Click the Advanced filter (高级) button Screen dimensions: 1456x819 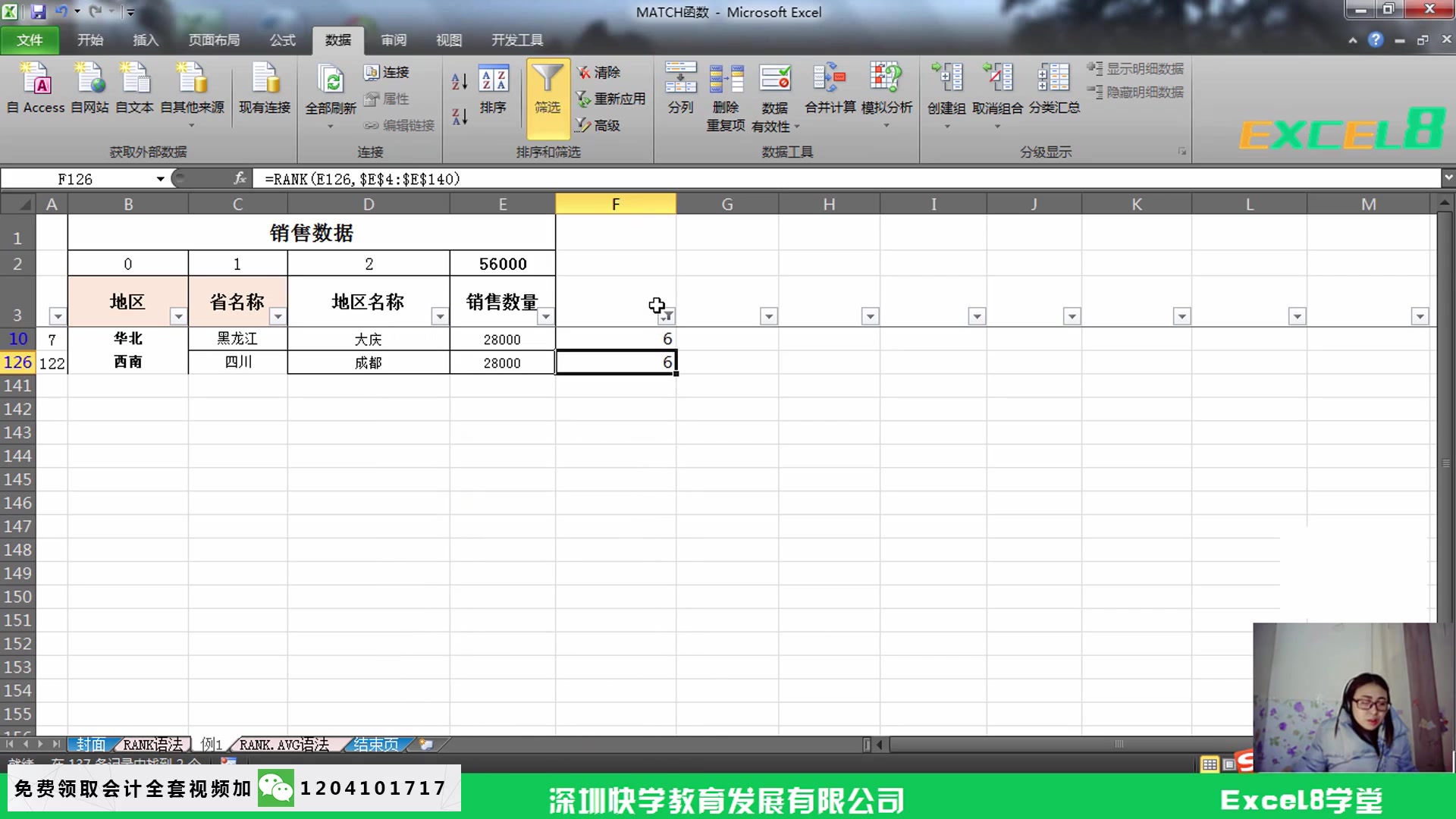[x=599, y=125]
